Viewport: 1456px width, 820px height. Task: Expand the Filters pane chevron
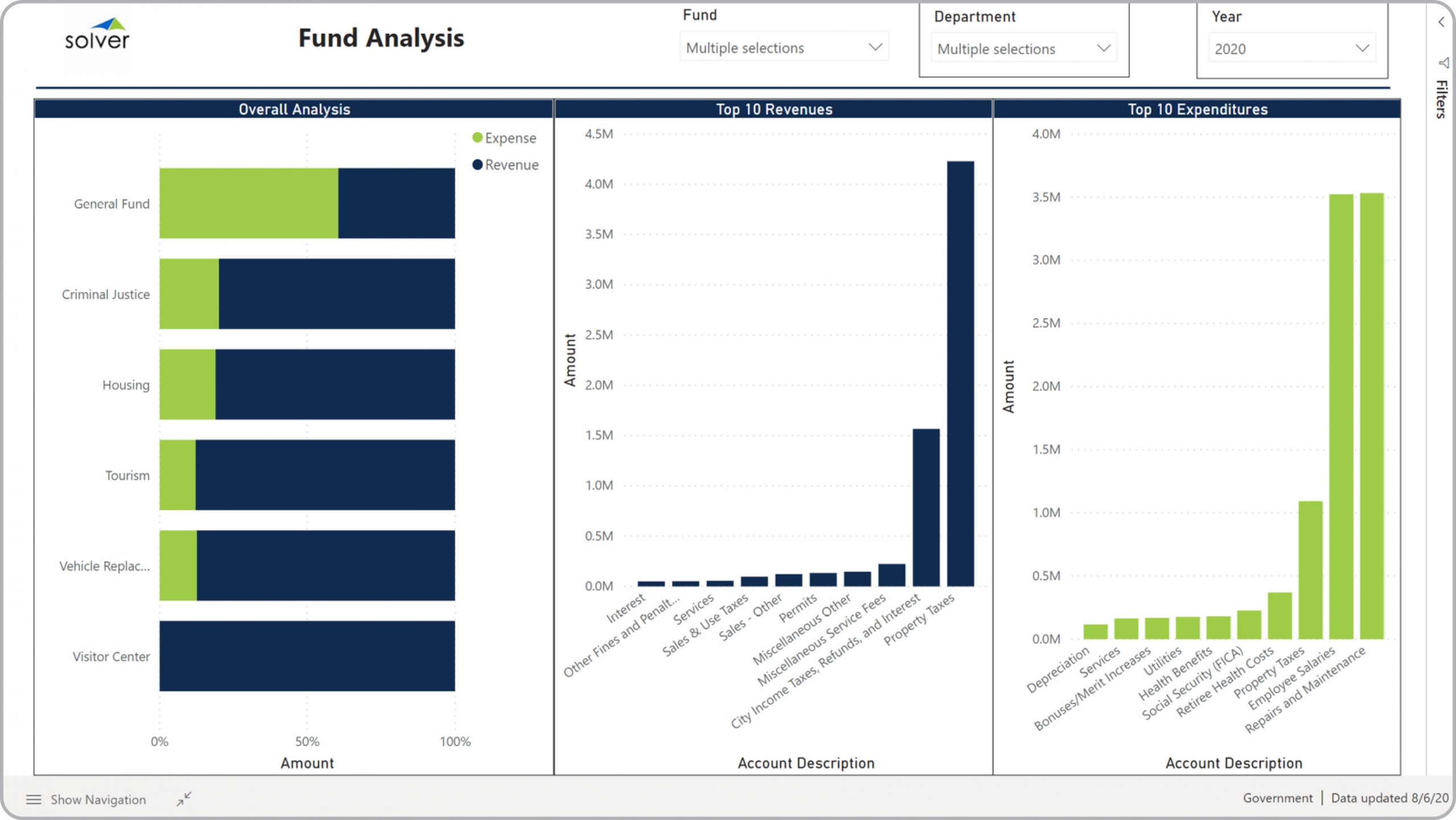pyautogui.click(x=1441, y=22)
